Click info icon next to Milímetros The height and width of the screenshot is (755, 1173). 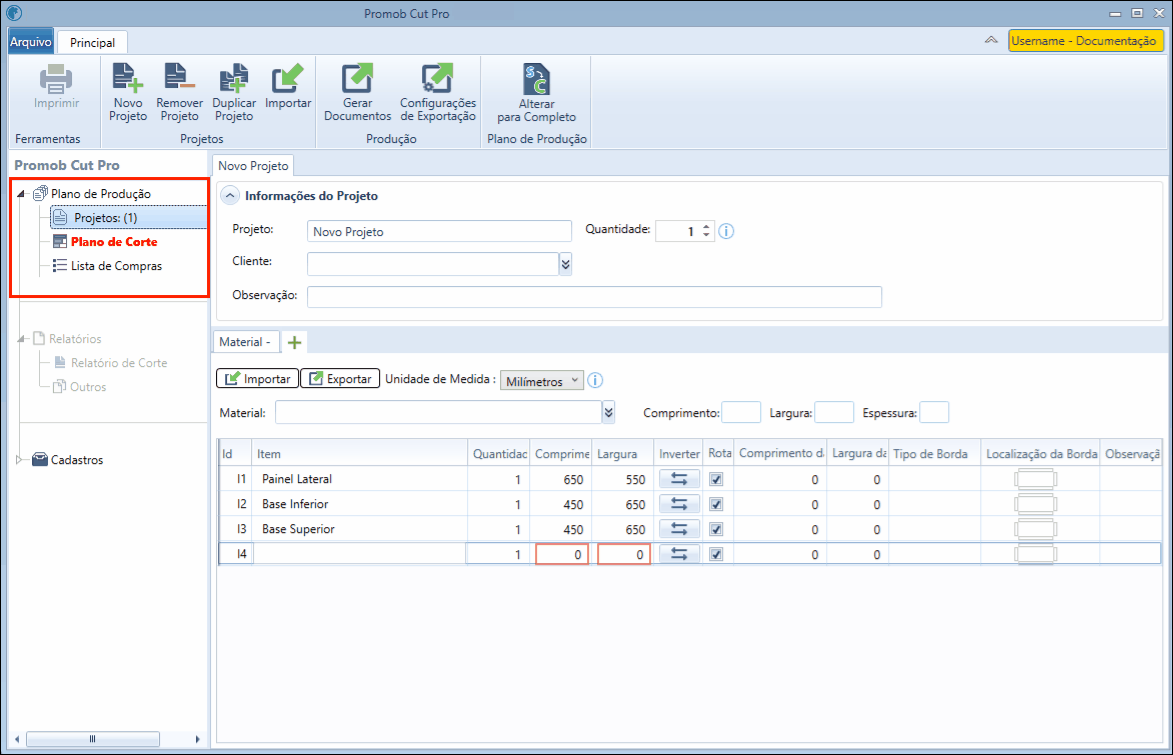(x=595, y=380)
